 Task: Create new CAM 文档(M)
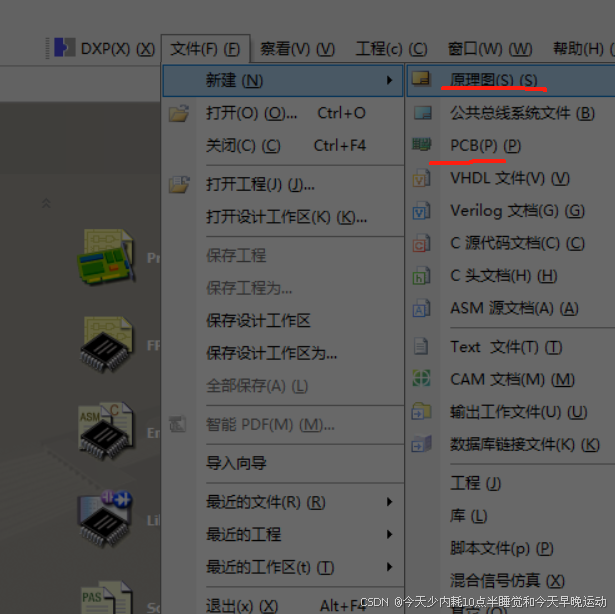click(511, 380)
